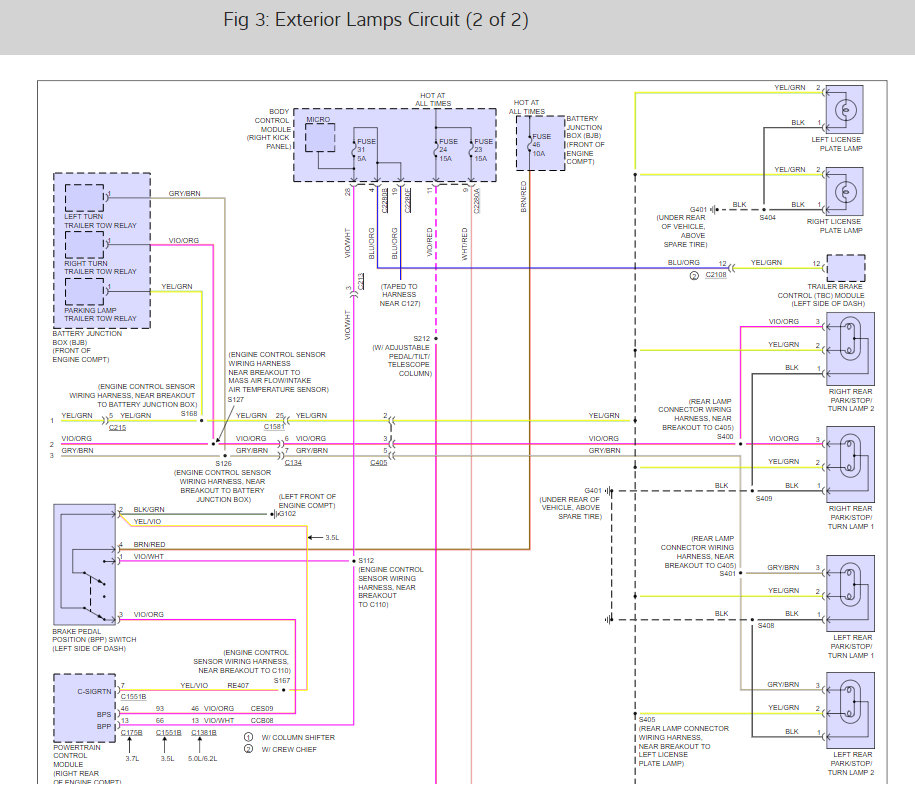915x809 pixels.
Task: Select the Powertrain Control Module box
Action: click(85, 708)
